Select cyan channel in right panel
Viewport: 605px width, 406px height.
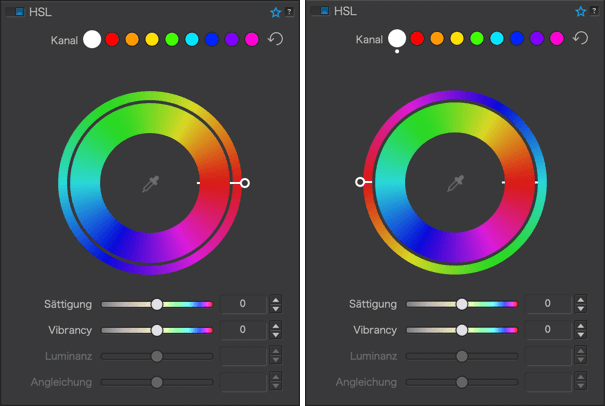497,39
